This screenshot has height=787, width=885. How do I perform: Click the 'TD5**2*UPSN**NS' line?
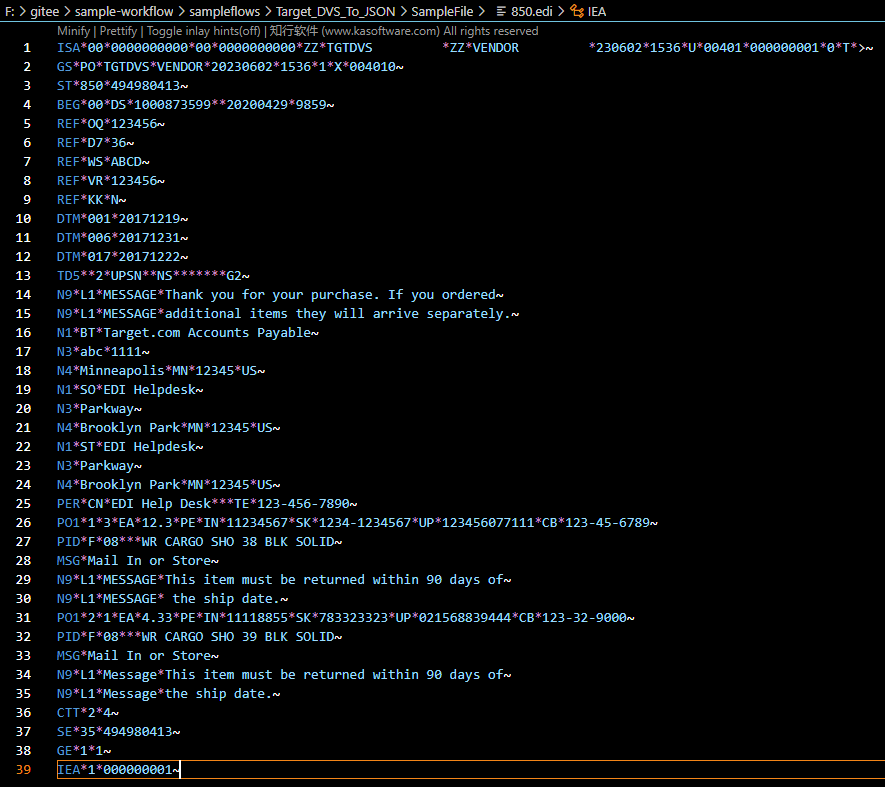coord(153,276)
